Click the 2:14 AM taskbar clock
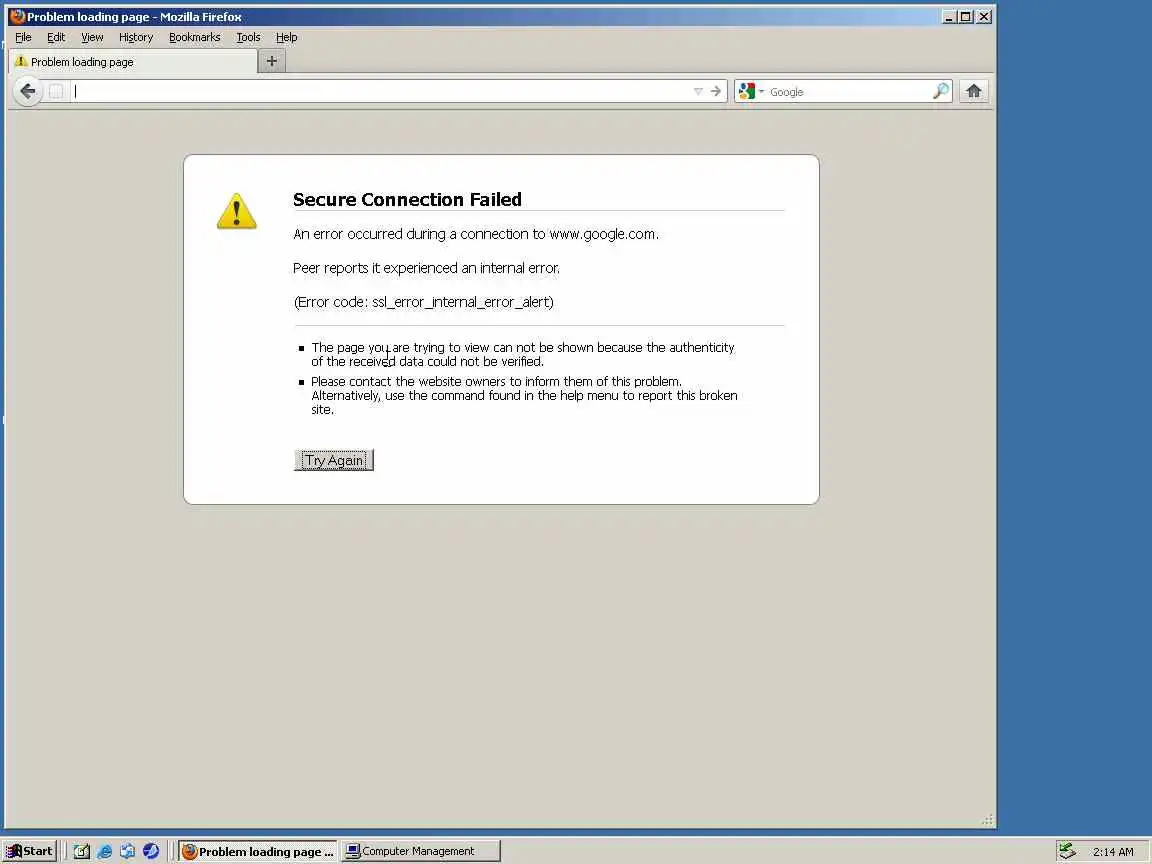 coord(1112,852)
